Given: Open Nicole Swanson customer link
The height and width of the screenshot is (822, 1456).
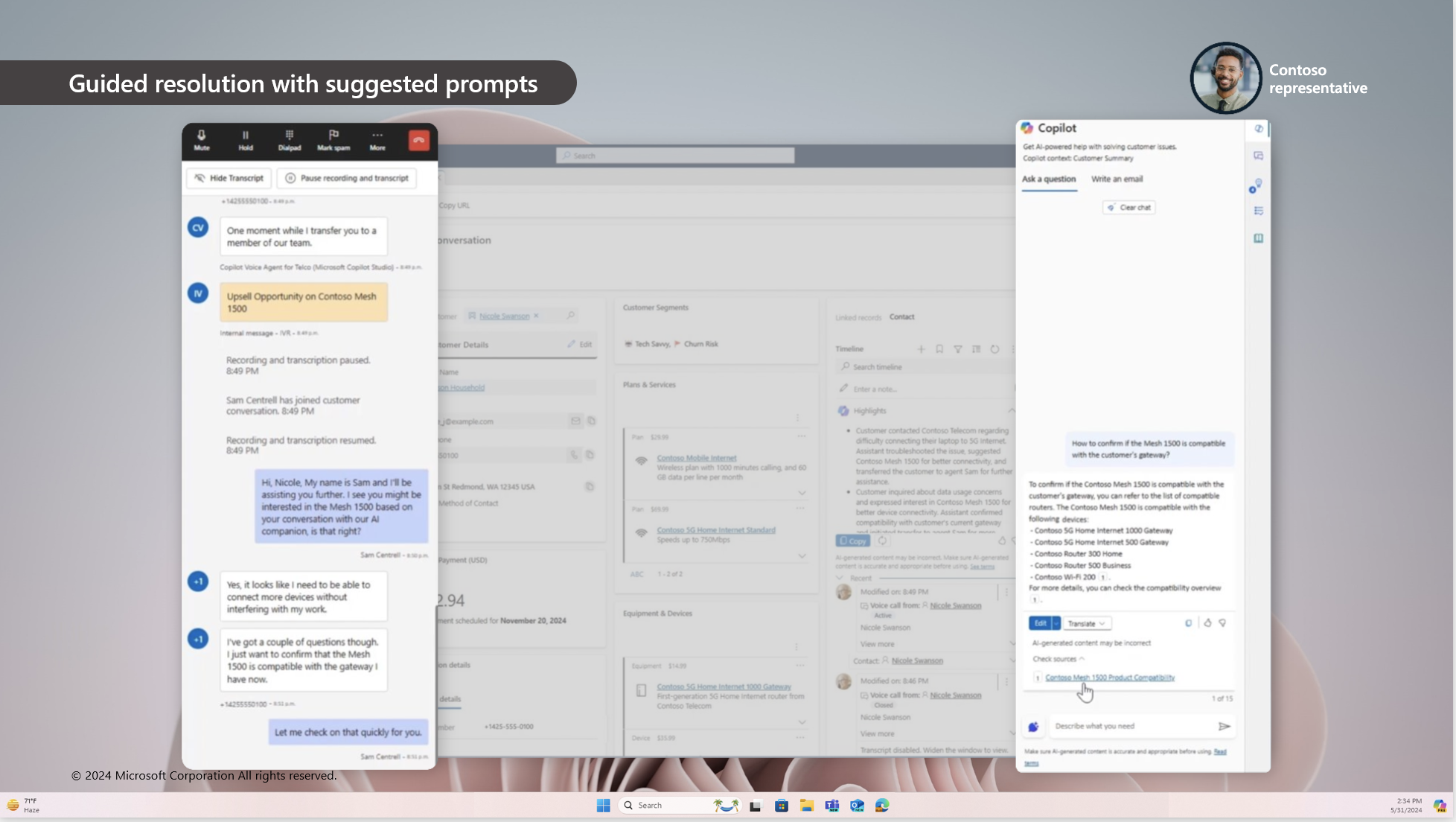Looking at the screenshot, I should [x=504, y=316].
